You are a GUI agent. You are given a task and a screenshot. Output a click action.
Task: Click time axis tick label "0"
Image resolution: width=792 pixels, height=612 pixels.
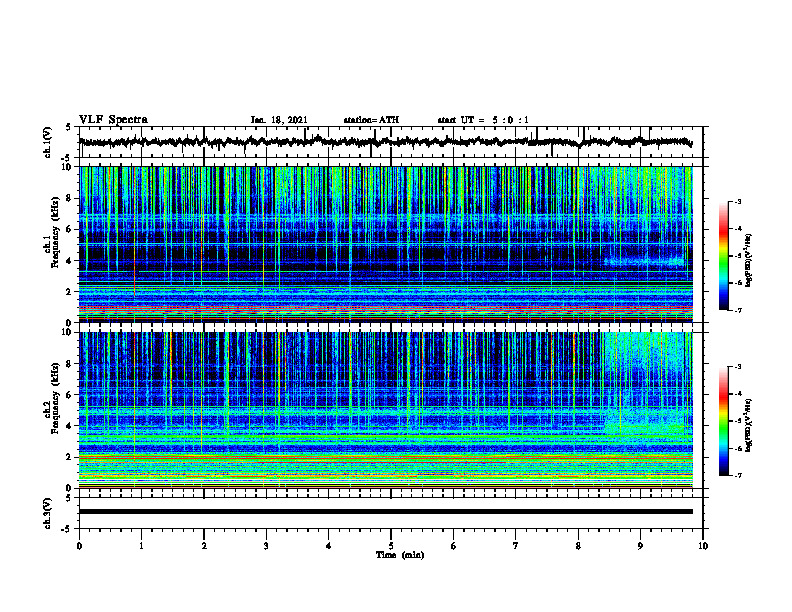79,546
